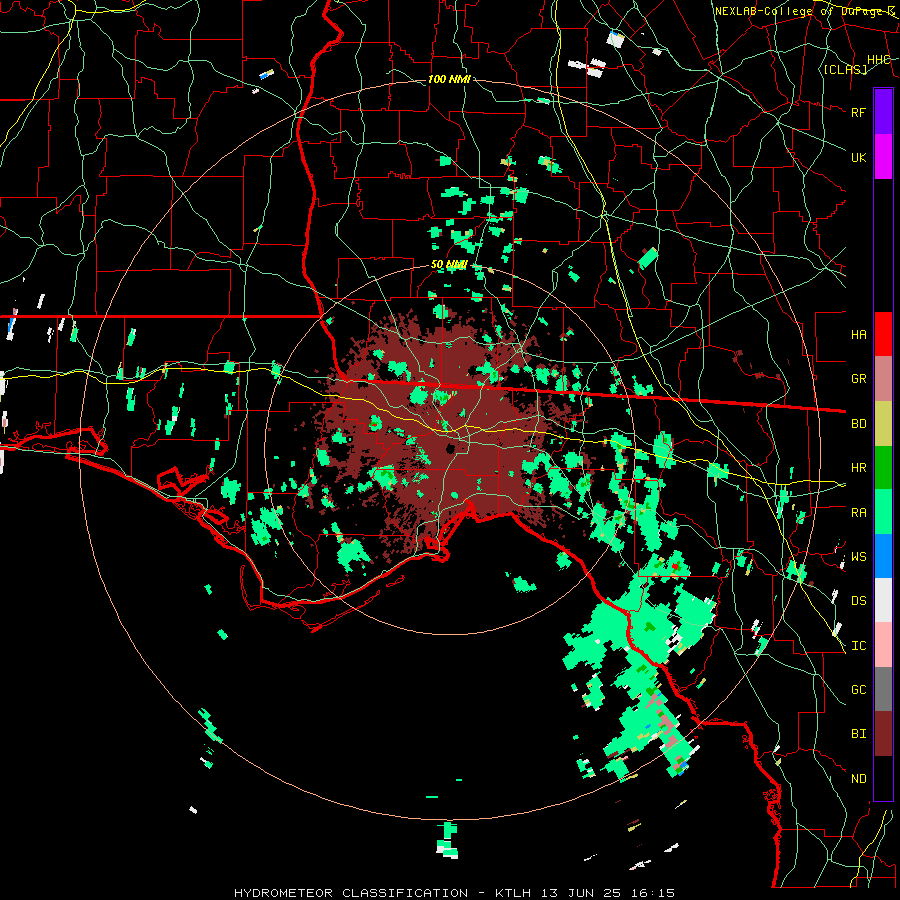Click the UK legend label
Viewport: 900px width, 900px height.
pos(858,157)
